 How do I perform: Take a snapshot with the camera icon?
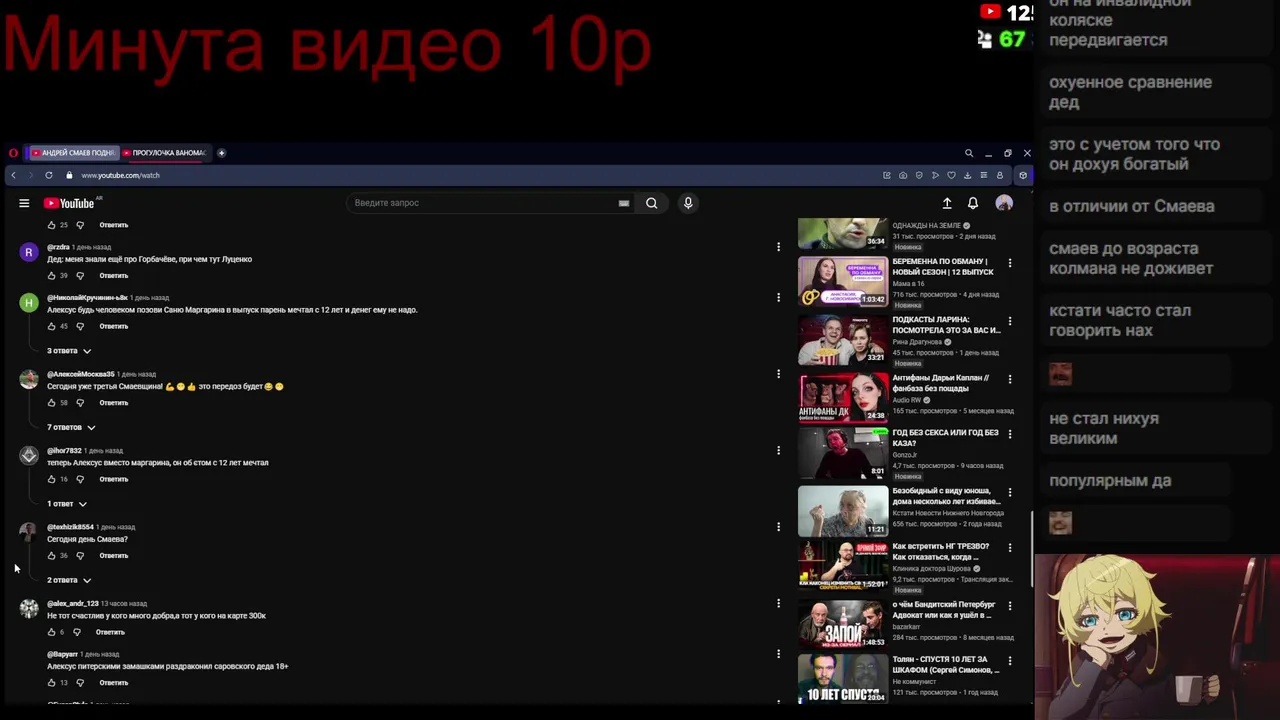tap(903, 175)
